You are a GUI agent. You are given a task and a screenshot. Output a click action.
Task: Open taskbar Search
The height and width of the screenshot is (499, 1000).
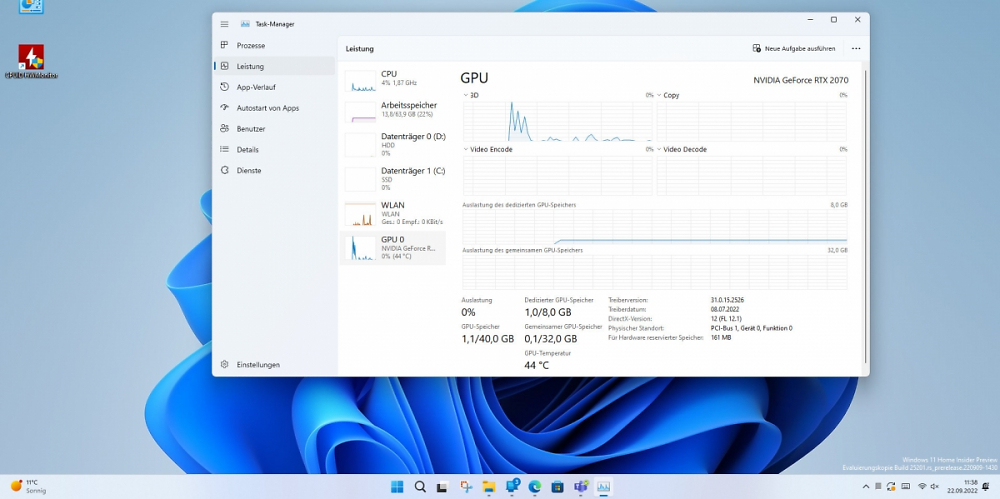pos(420,487)
